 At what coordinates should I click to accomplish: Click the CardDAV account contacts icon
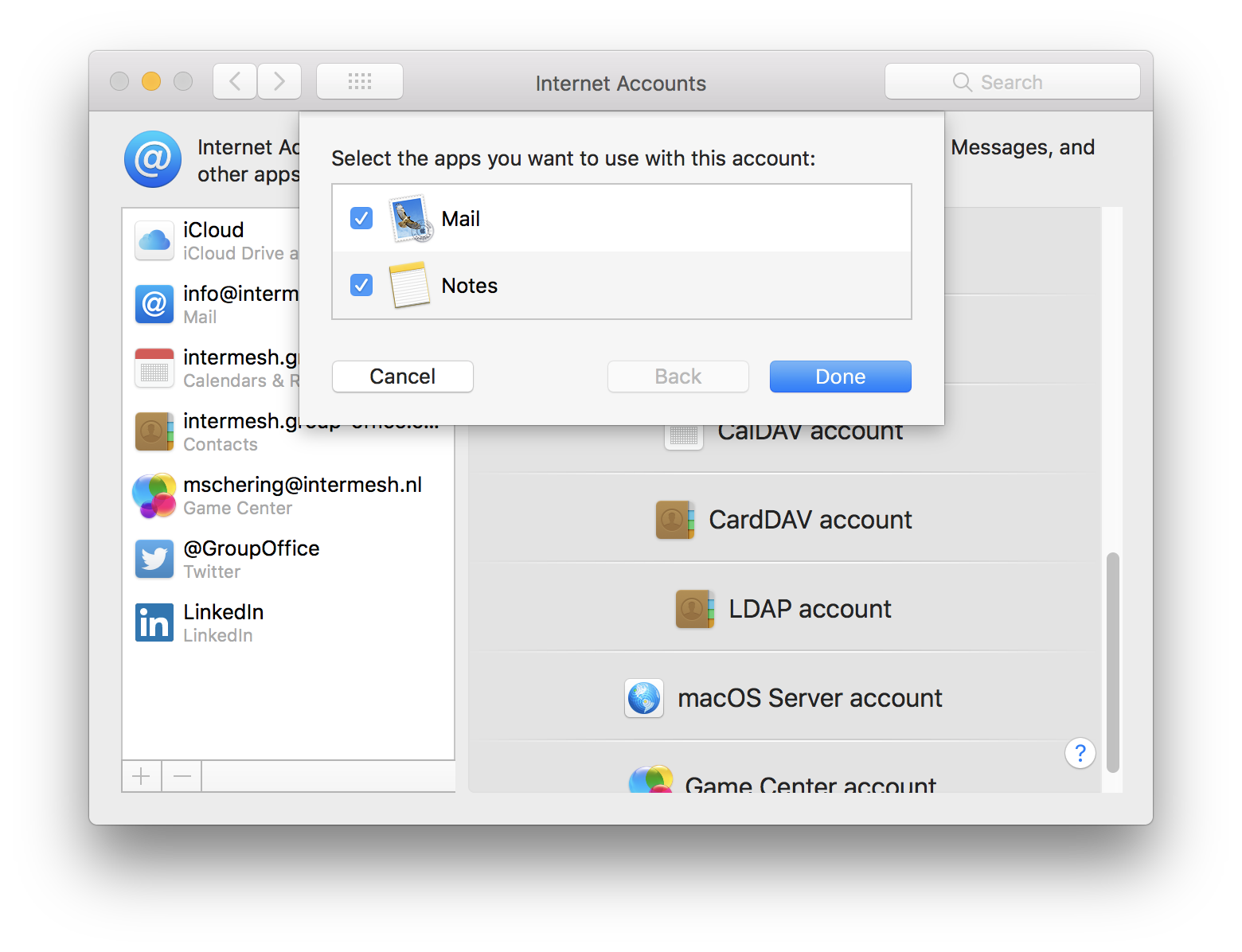tap(675, 520)
